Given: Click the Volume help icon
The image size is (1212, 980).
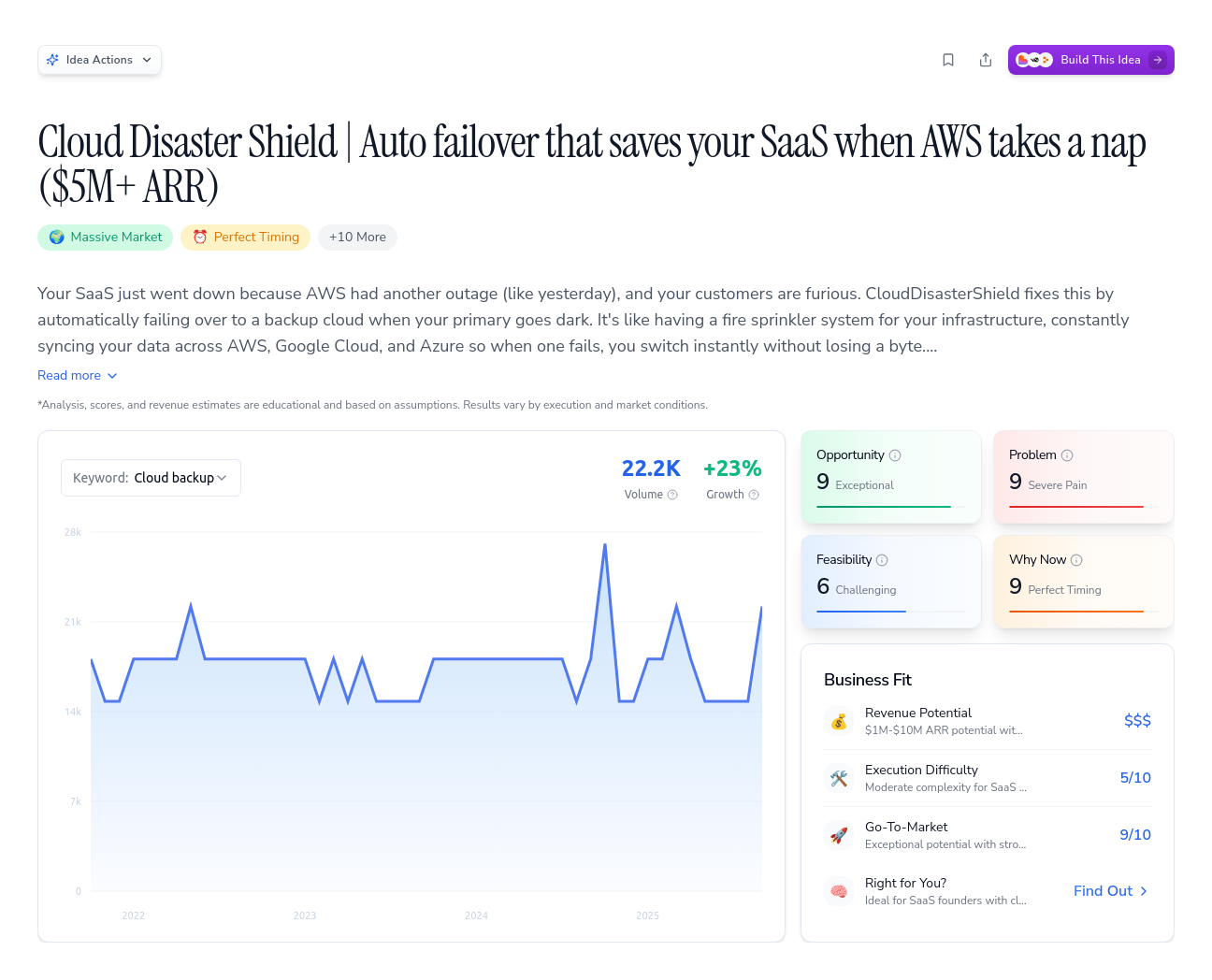Looking at the screenshot, I should [x=672, y=495].
